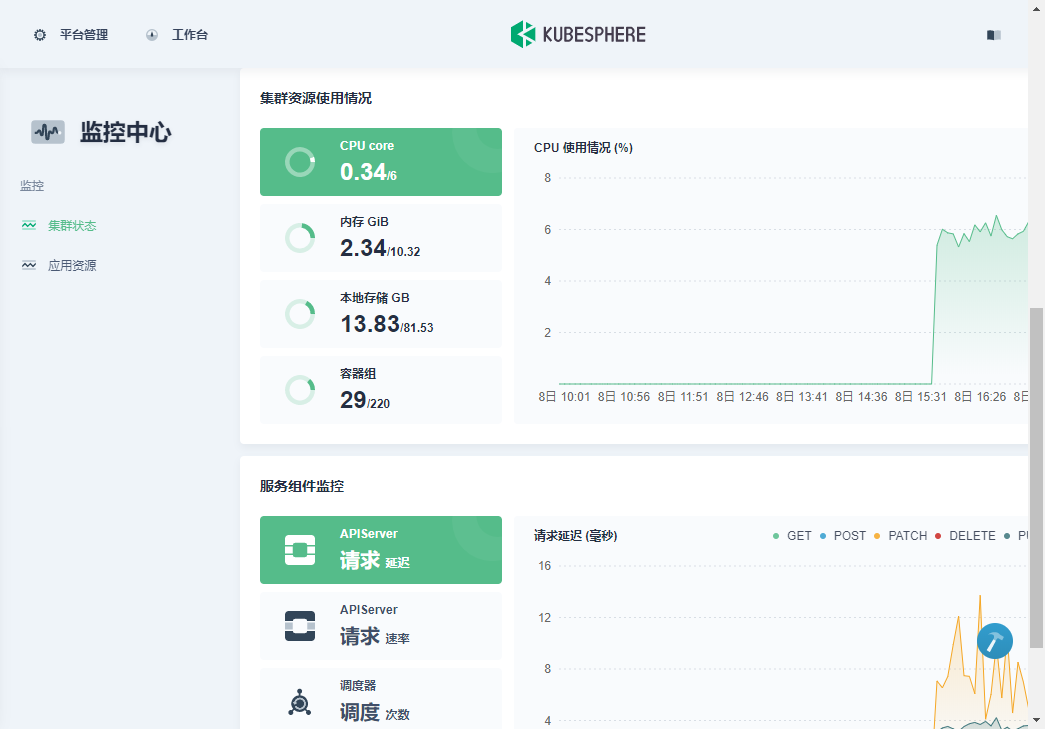Click the CPU core usage ring icon
1045x729 pixels.
tap(300, 162)
